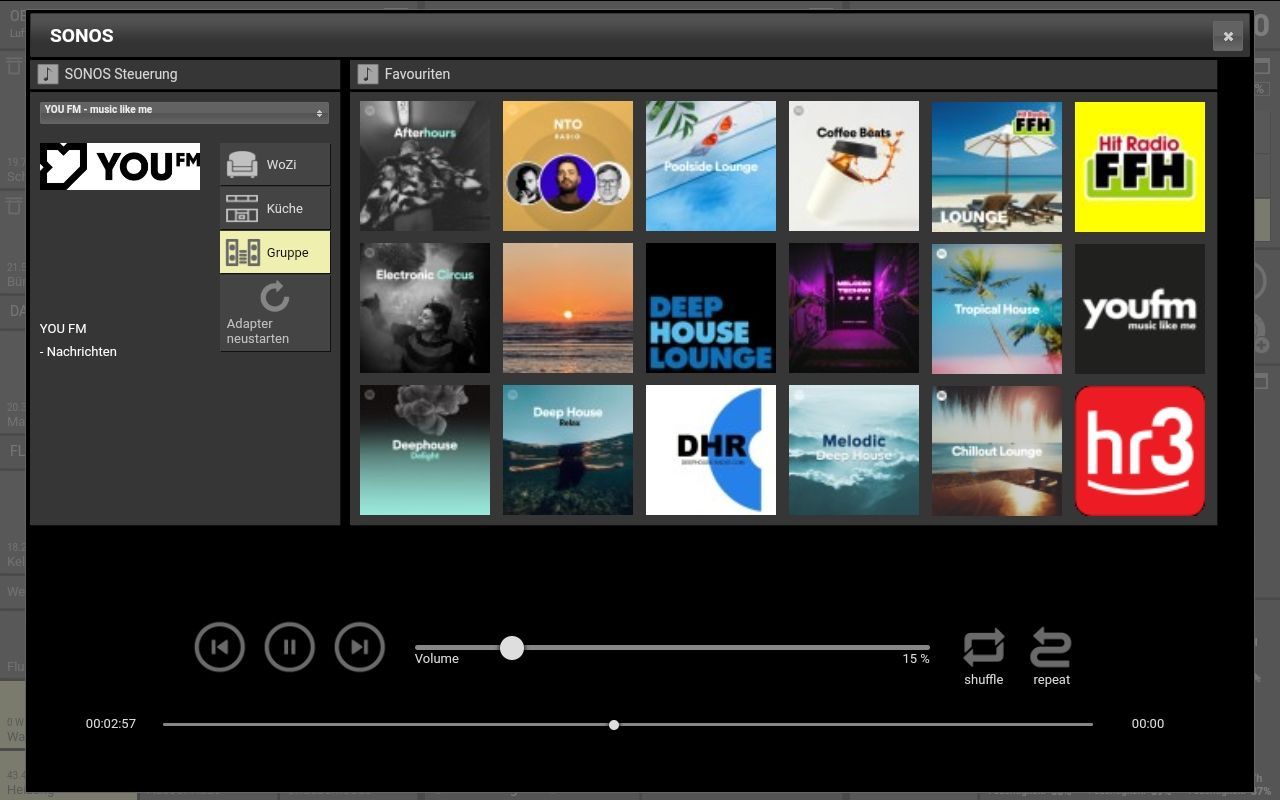The height and width of the screenshot is (800, 1280).
Task: Play the Coffee Beats favourite
Action: [x=854, y=166]
